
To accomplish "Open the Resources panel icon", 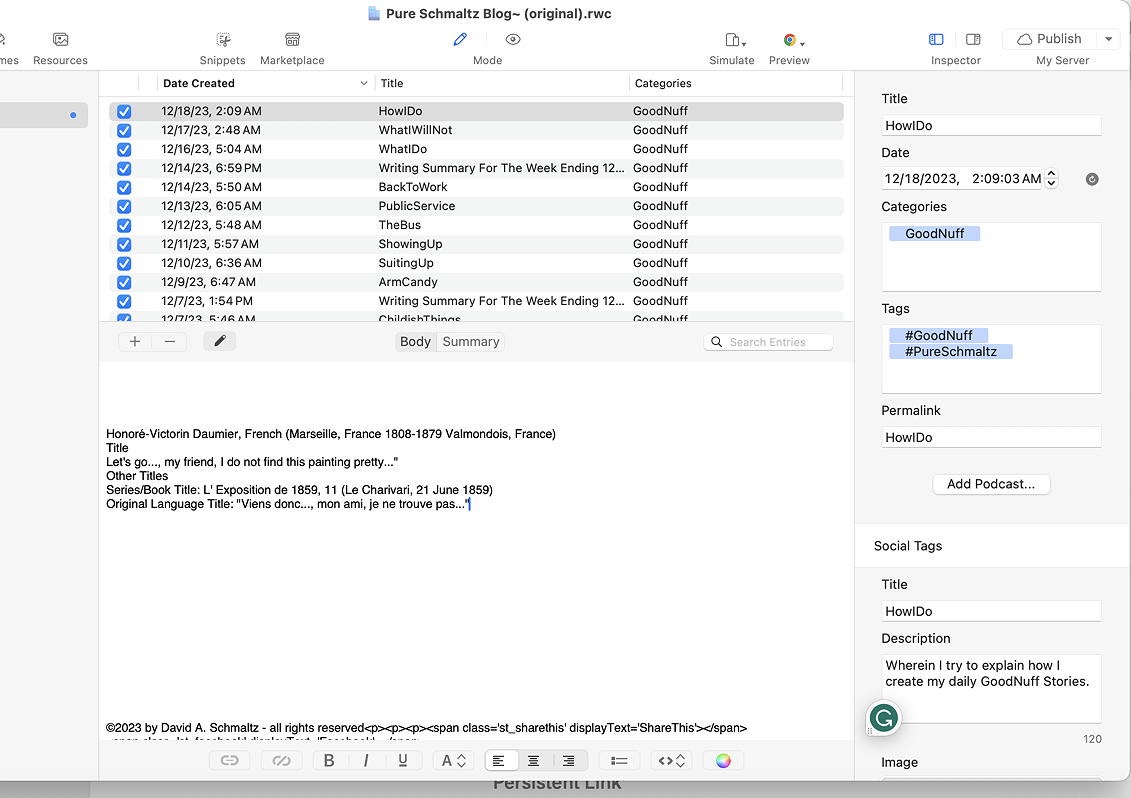I will [61, 40].
